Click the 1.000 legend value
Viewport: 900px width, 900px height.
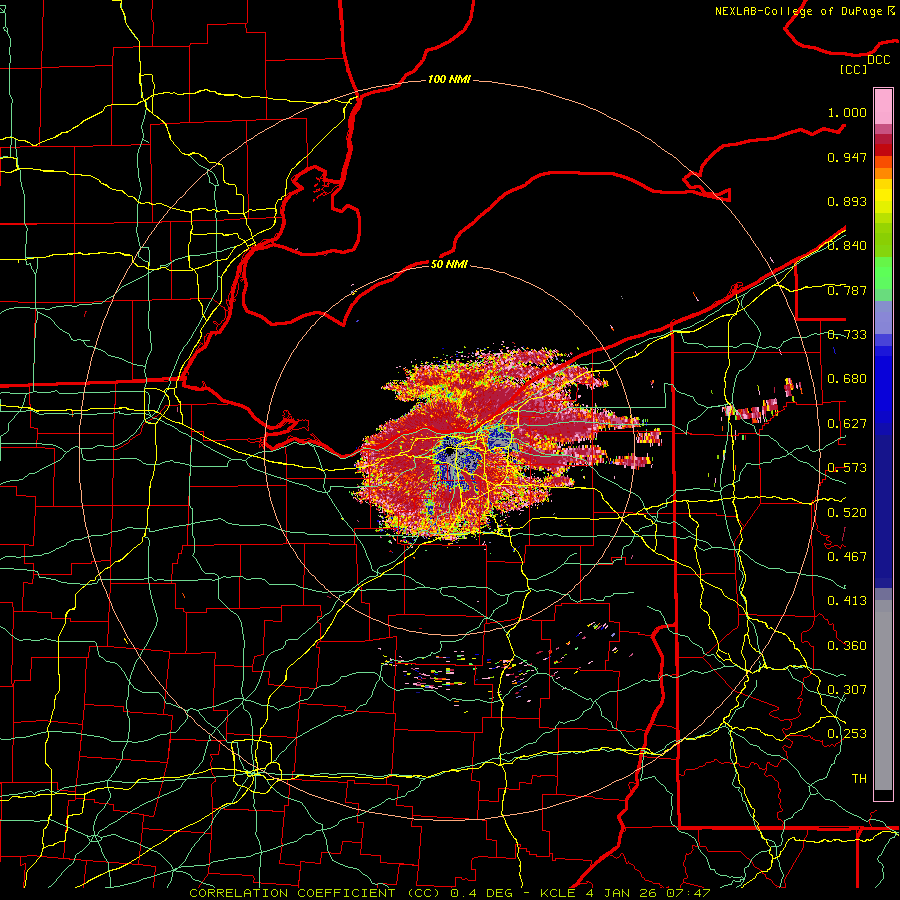tap(847, 112)
